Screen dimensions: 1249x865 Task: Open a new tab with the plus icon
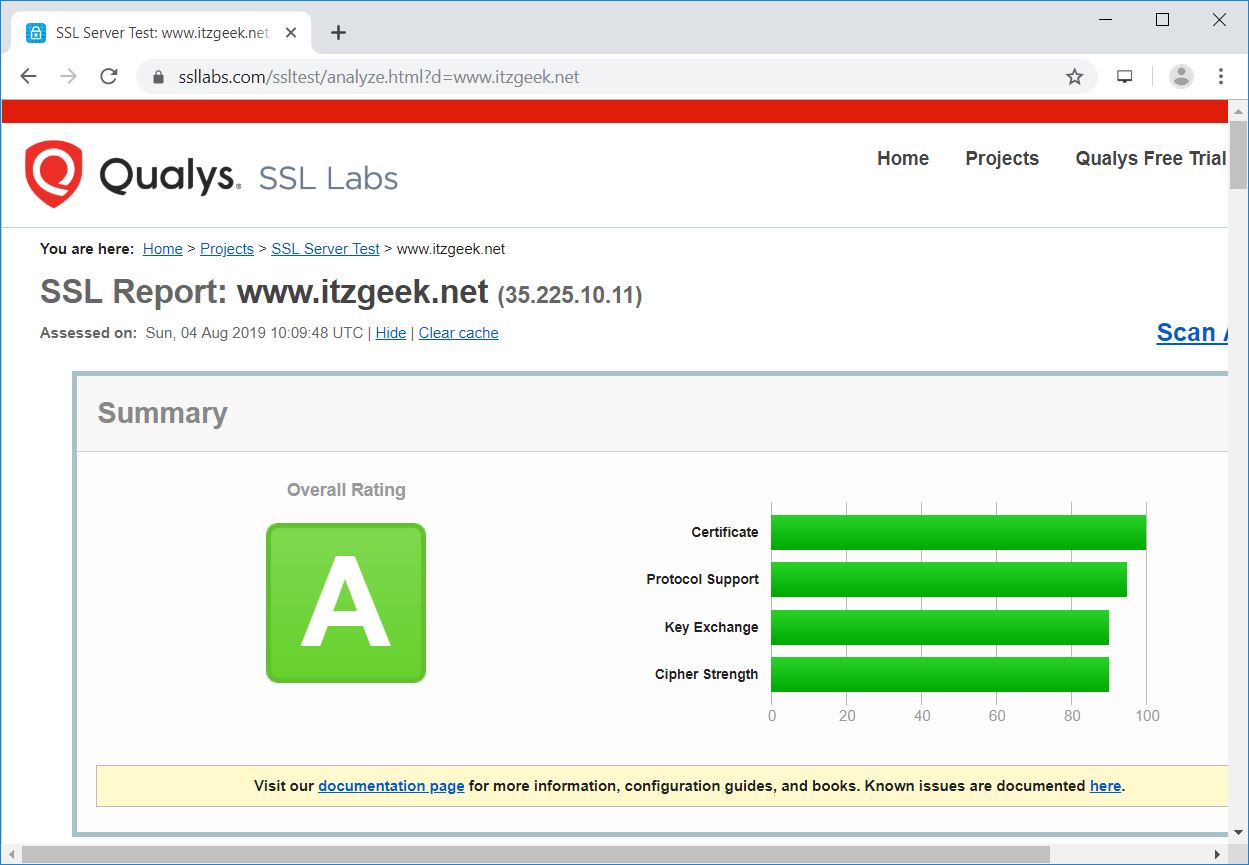338,32
